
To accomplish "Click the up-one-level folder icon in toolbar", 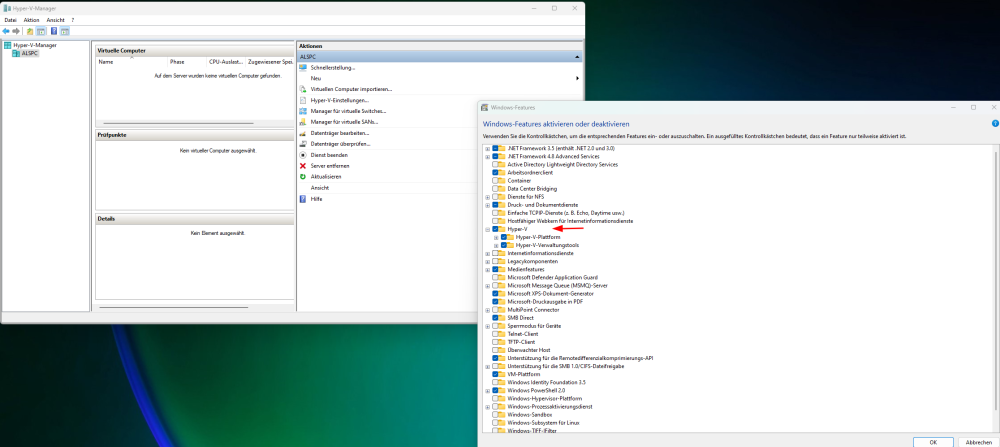I will [30, 31].
